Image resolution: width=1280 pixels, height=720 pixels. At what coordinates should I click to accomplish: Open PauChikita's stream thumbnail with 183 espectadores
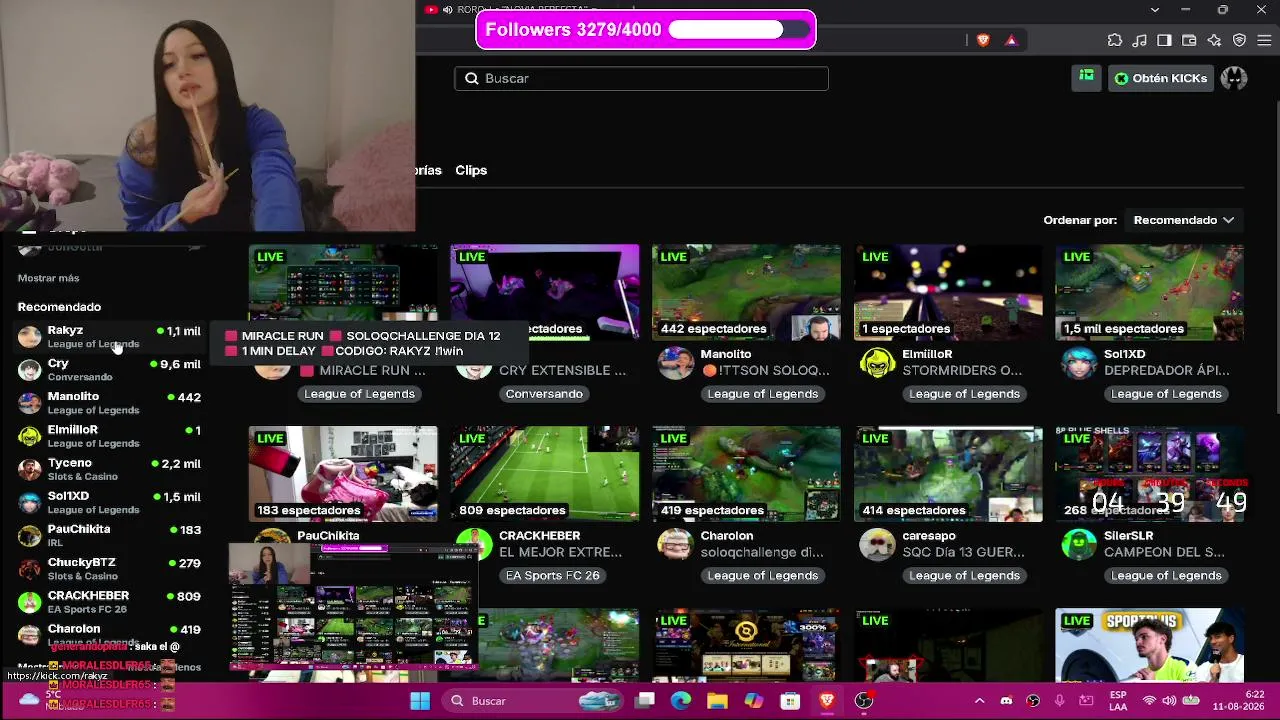343,474
